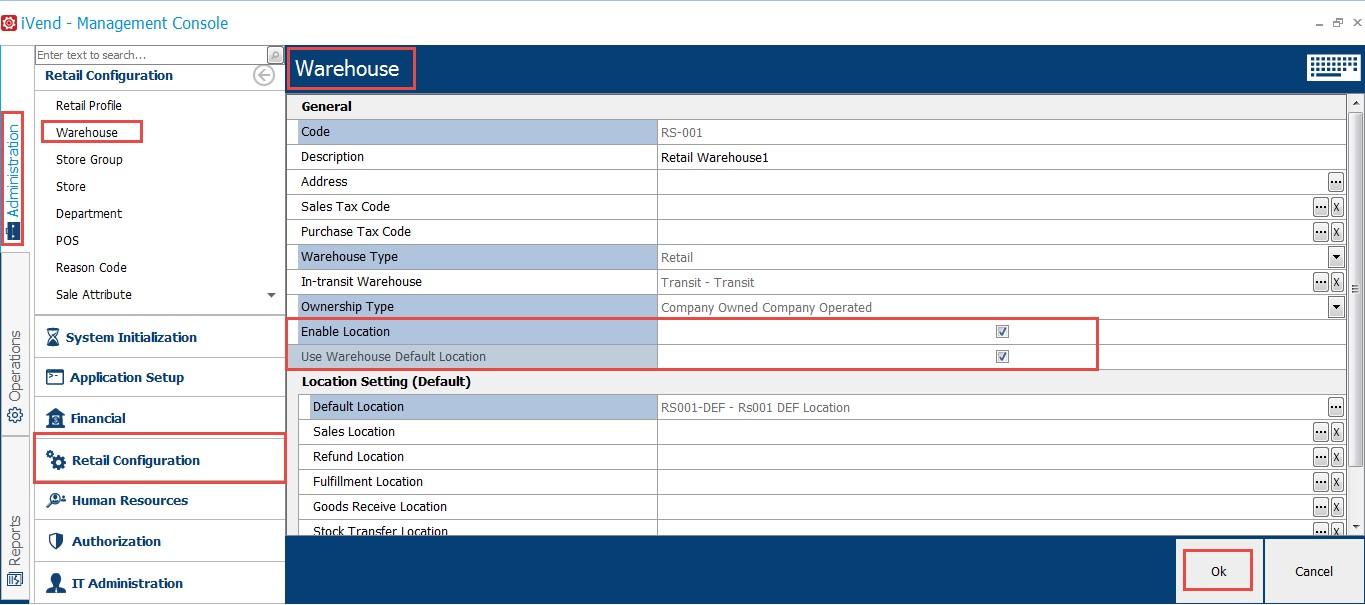
Task: Click 'Location Setting (Default)' section header
Action: point(386,382)
